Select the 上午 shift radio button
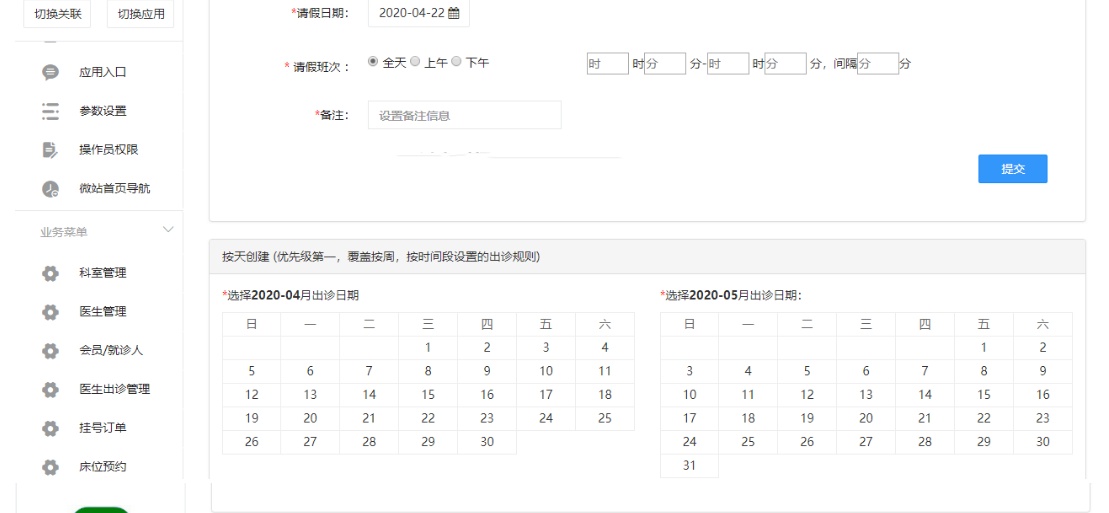Viewport: 1109px width, 513px height. coord(416,62)
